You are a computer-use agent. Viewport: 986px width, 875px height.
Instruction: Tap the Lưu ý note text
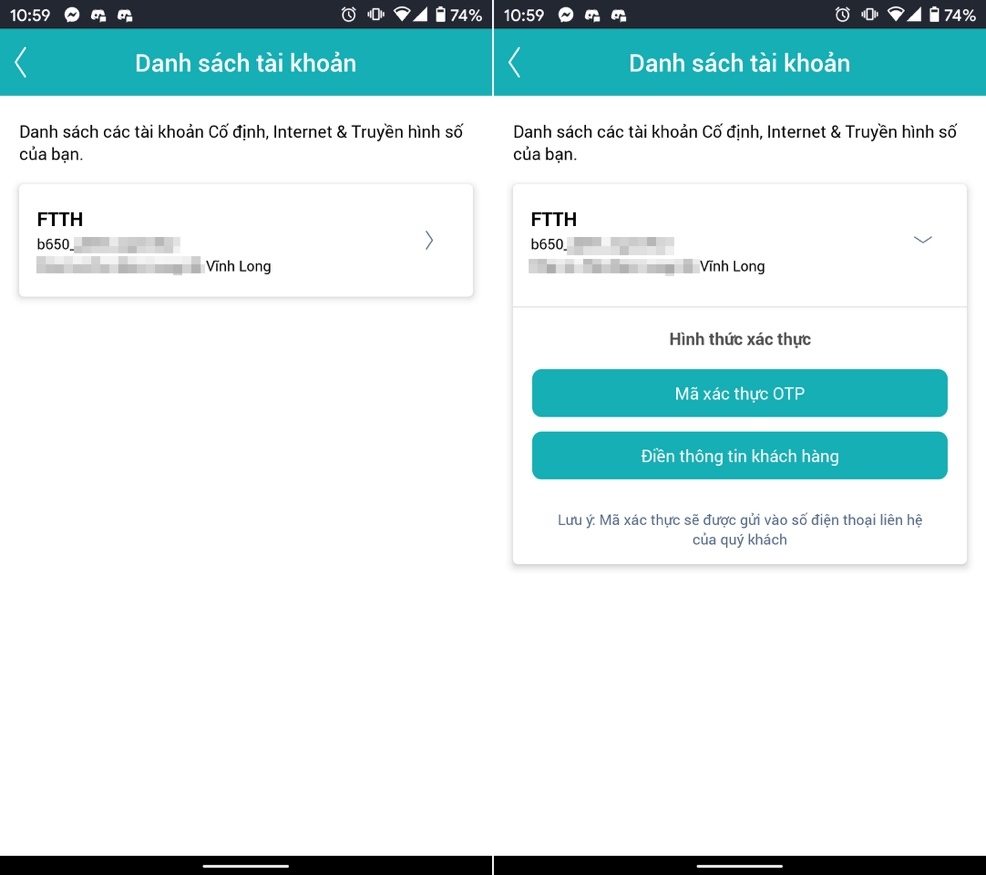click(739, 530)
